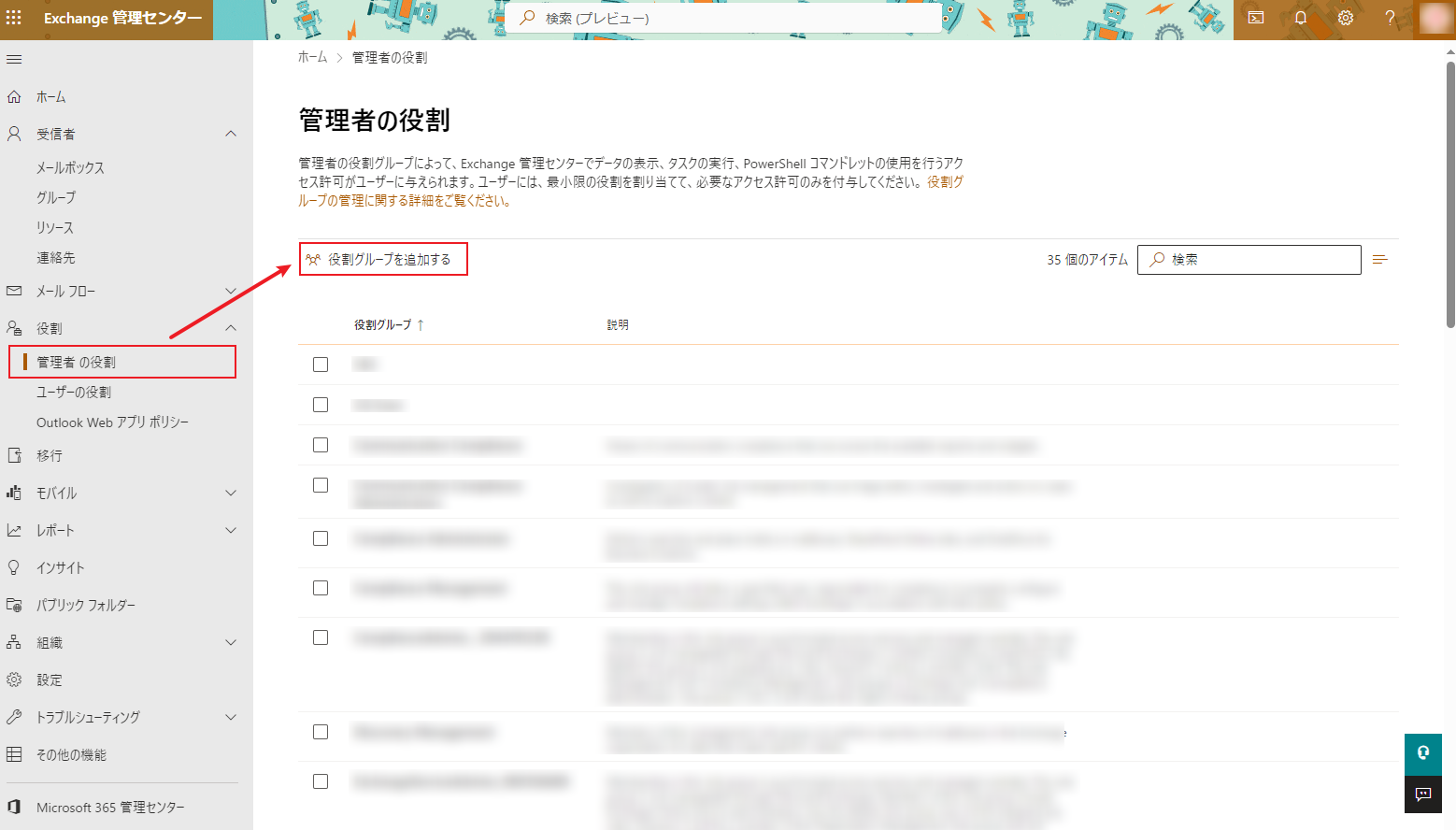Click the Organization hierarchy icon
Screen dimensions: 1456x830
pyautogui.click(x=14, y=642)
